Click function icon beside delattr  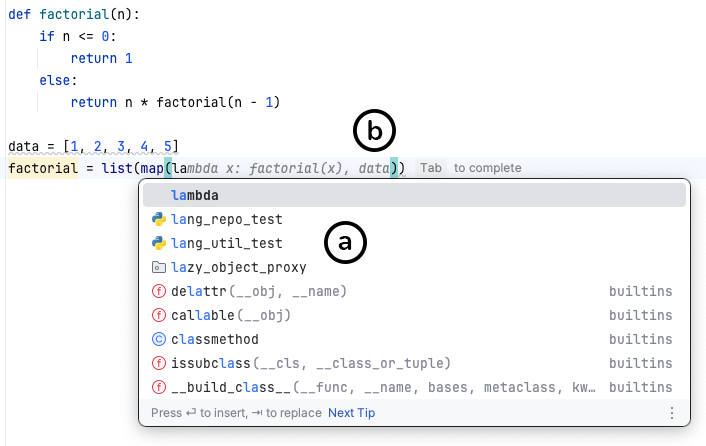click(158, 291)
